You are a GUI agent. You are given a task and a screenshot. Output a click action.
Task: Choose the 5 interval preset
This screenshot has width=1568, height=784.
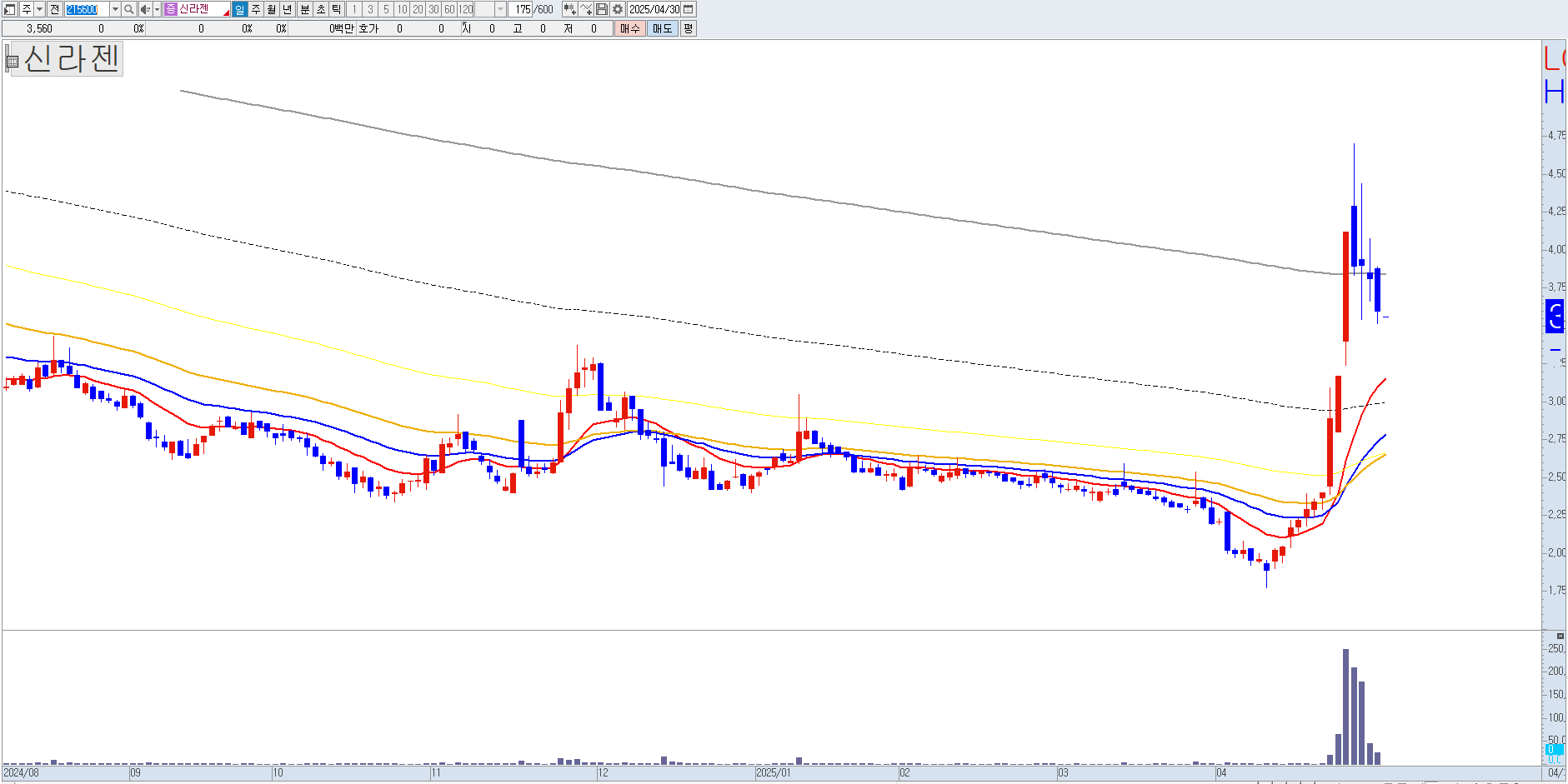(x=386, y=9)
